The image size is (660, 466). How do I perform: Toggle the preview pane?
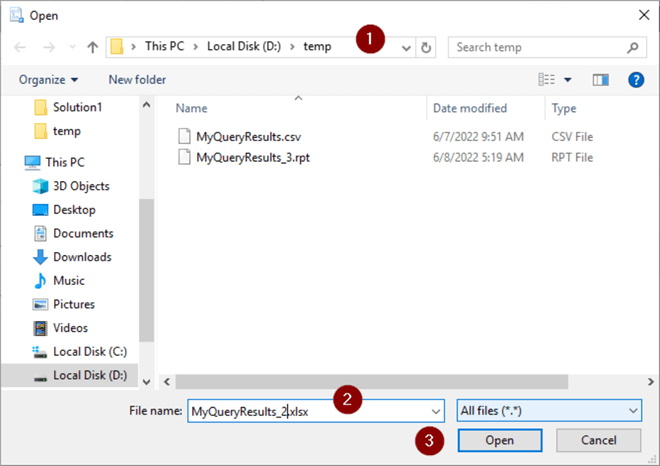point(601,80)
